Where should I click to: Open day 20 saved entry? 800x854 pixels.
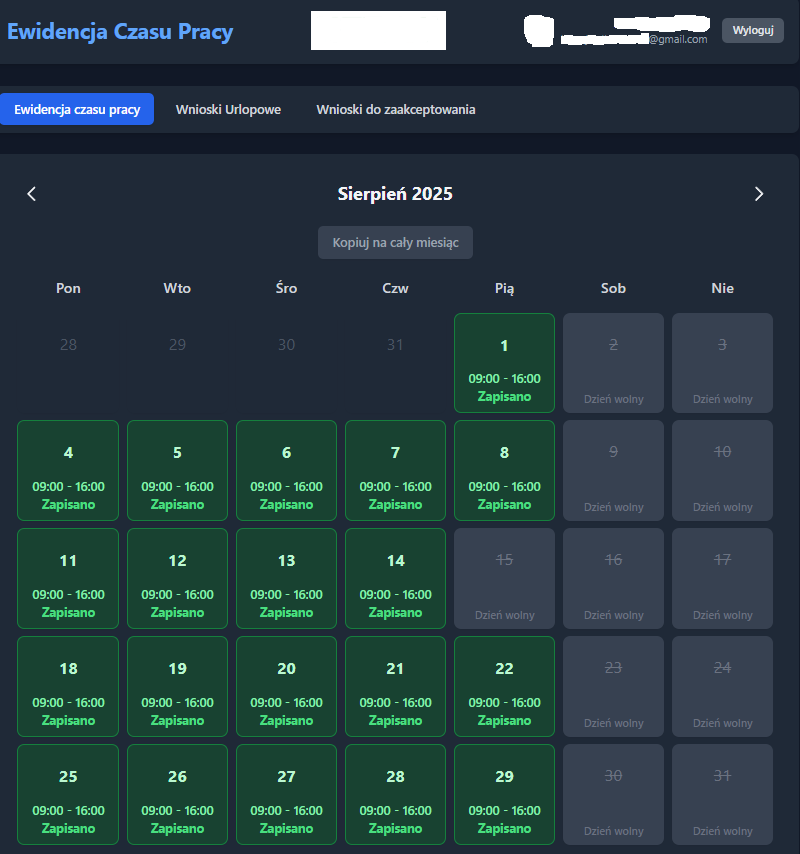[x=286, y=686]
